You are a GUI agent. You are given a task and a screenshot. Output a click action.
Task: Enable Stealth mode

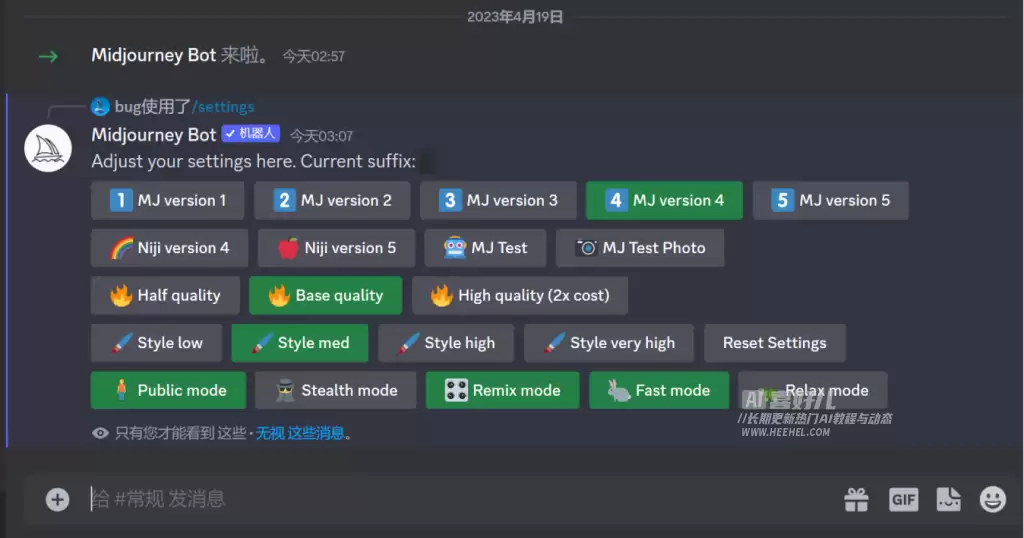tap(336, 390)
